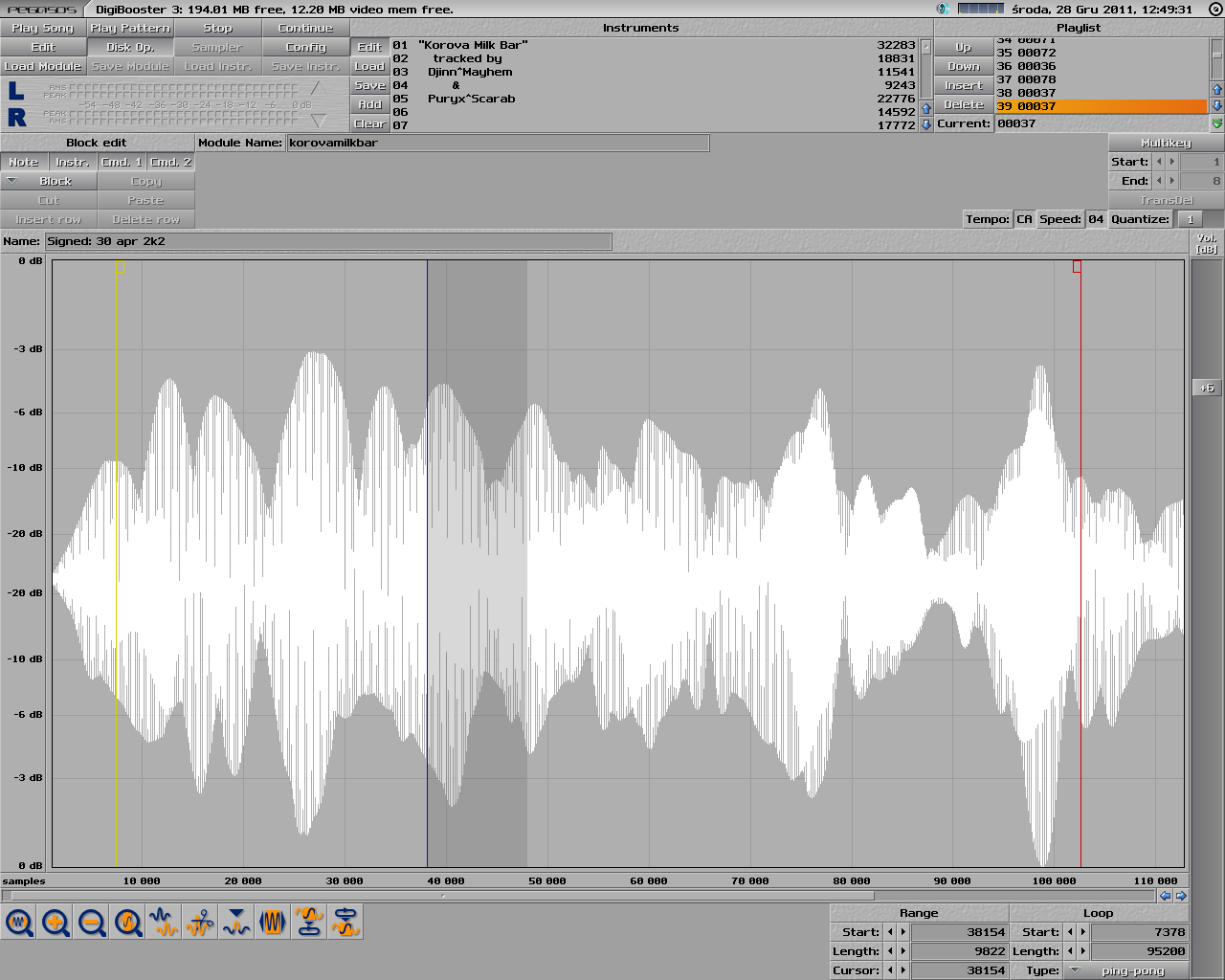Increase Range Length with right arrow
Image resolution: width=1225 pixels, height=980 pixels.
902,951
